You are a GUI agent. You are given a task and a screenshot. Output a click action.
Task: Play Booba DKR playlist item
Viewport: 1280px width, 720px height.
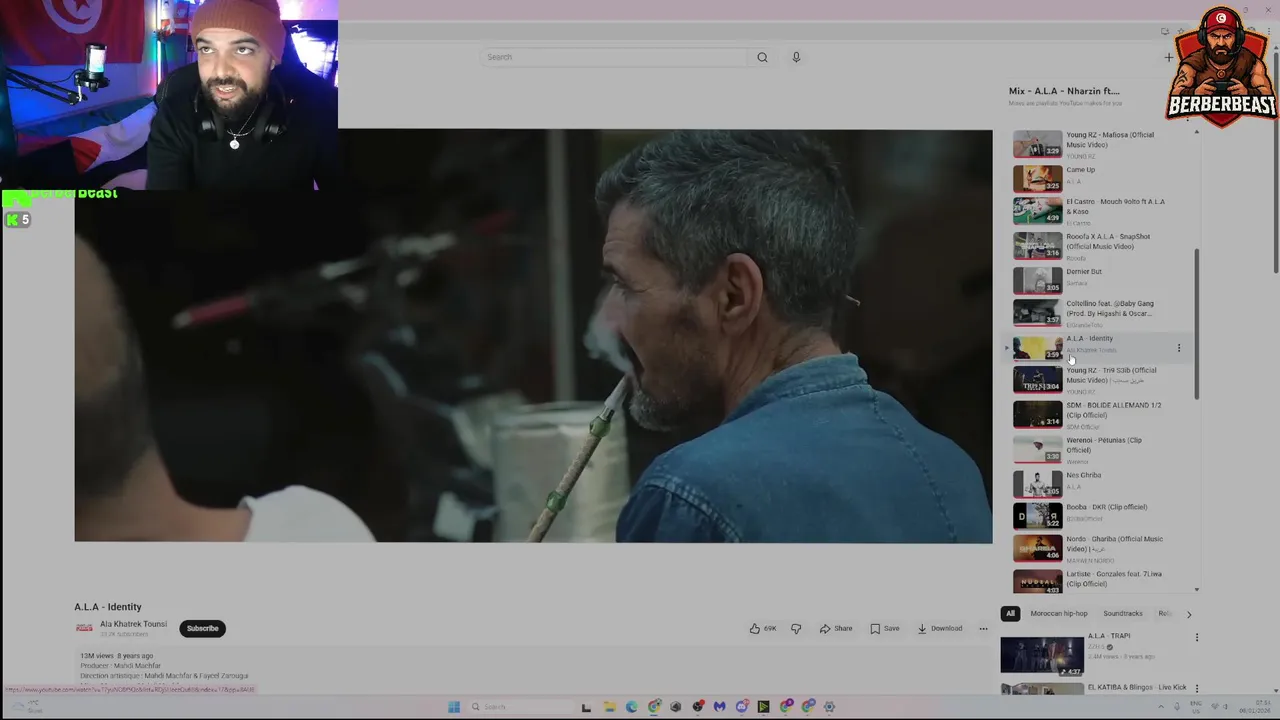click(x=1100, y=515)
